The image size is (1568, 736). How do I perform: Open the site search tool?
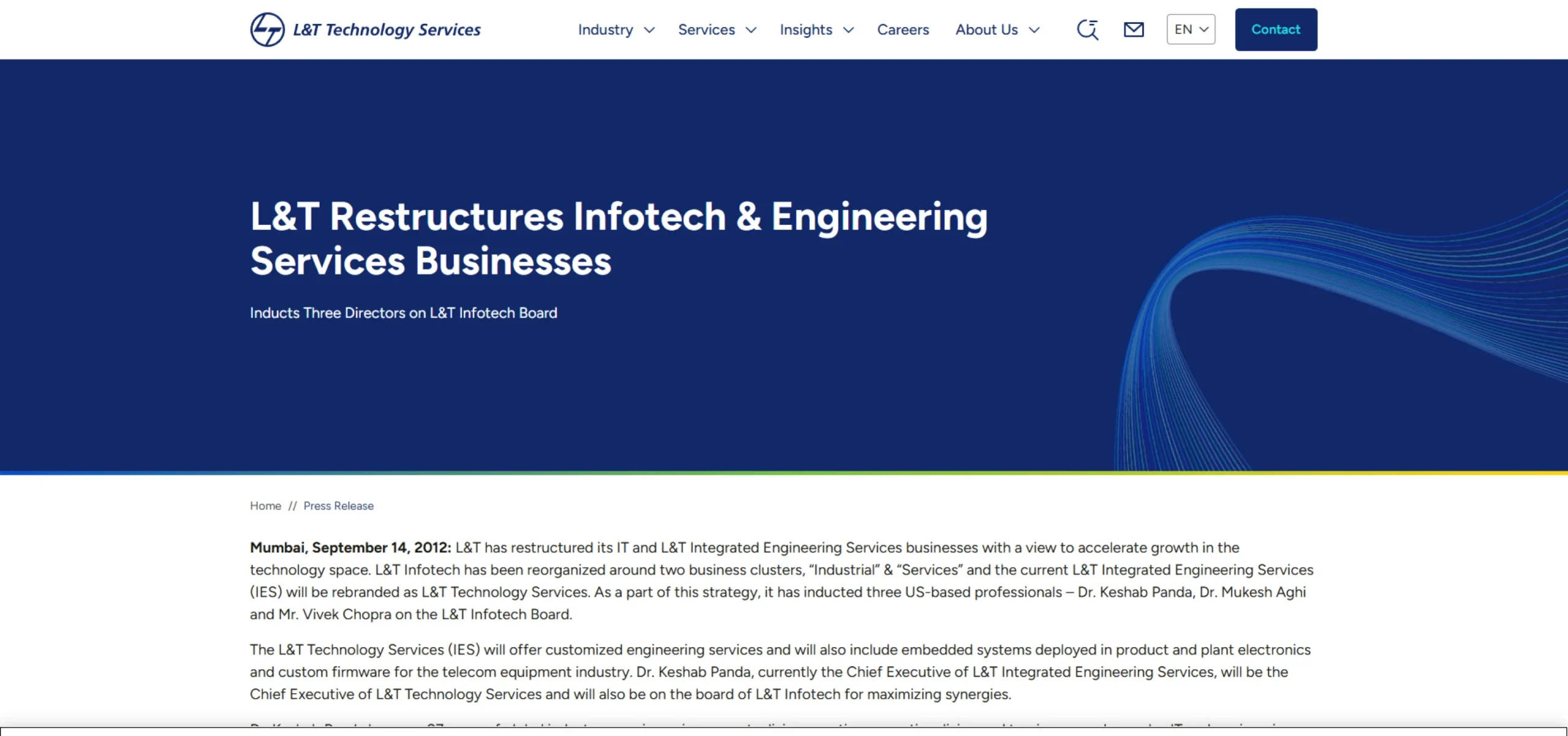click(x=1087, y=29)
